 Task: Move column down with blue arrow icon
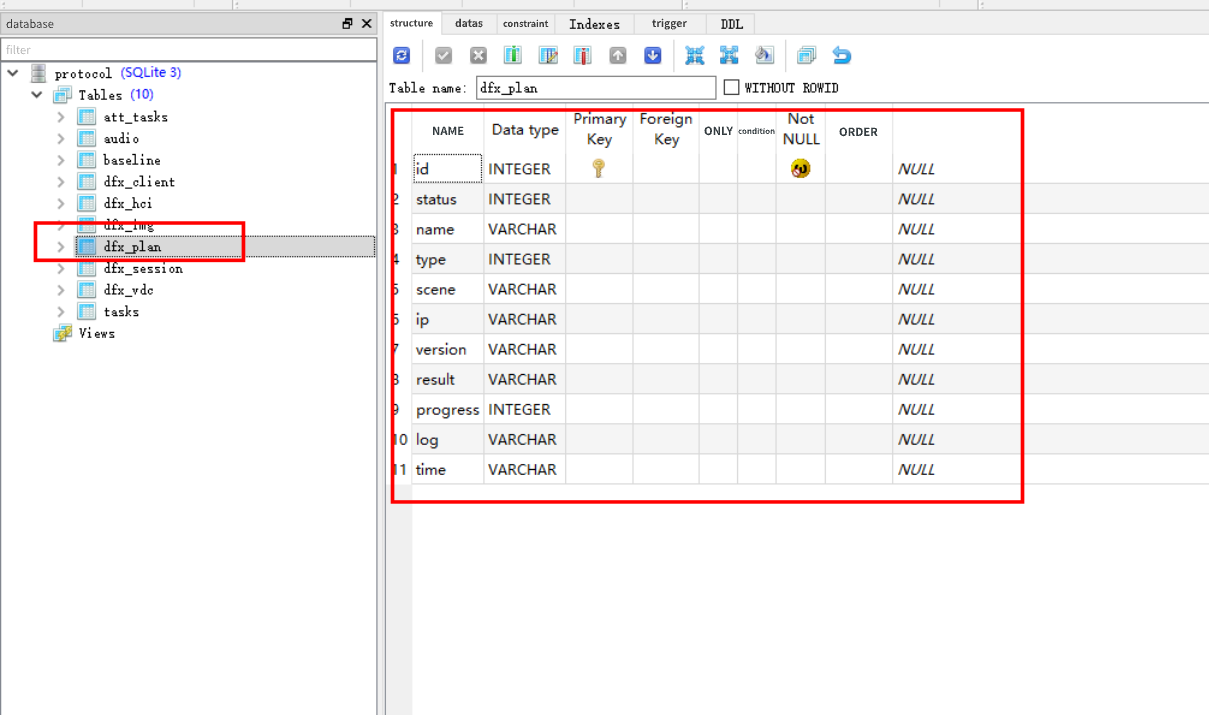point(653,56)
